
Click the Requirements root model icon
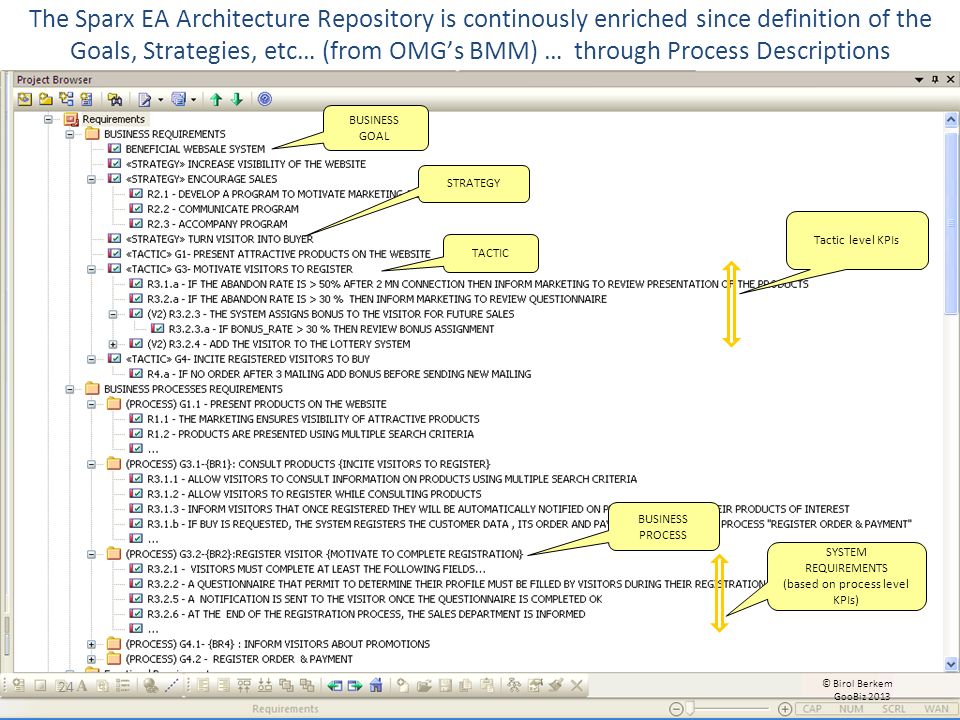click(71, 119)
